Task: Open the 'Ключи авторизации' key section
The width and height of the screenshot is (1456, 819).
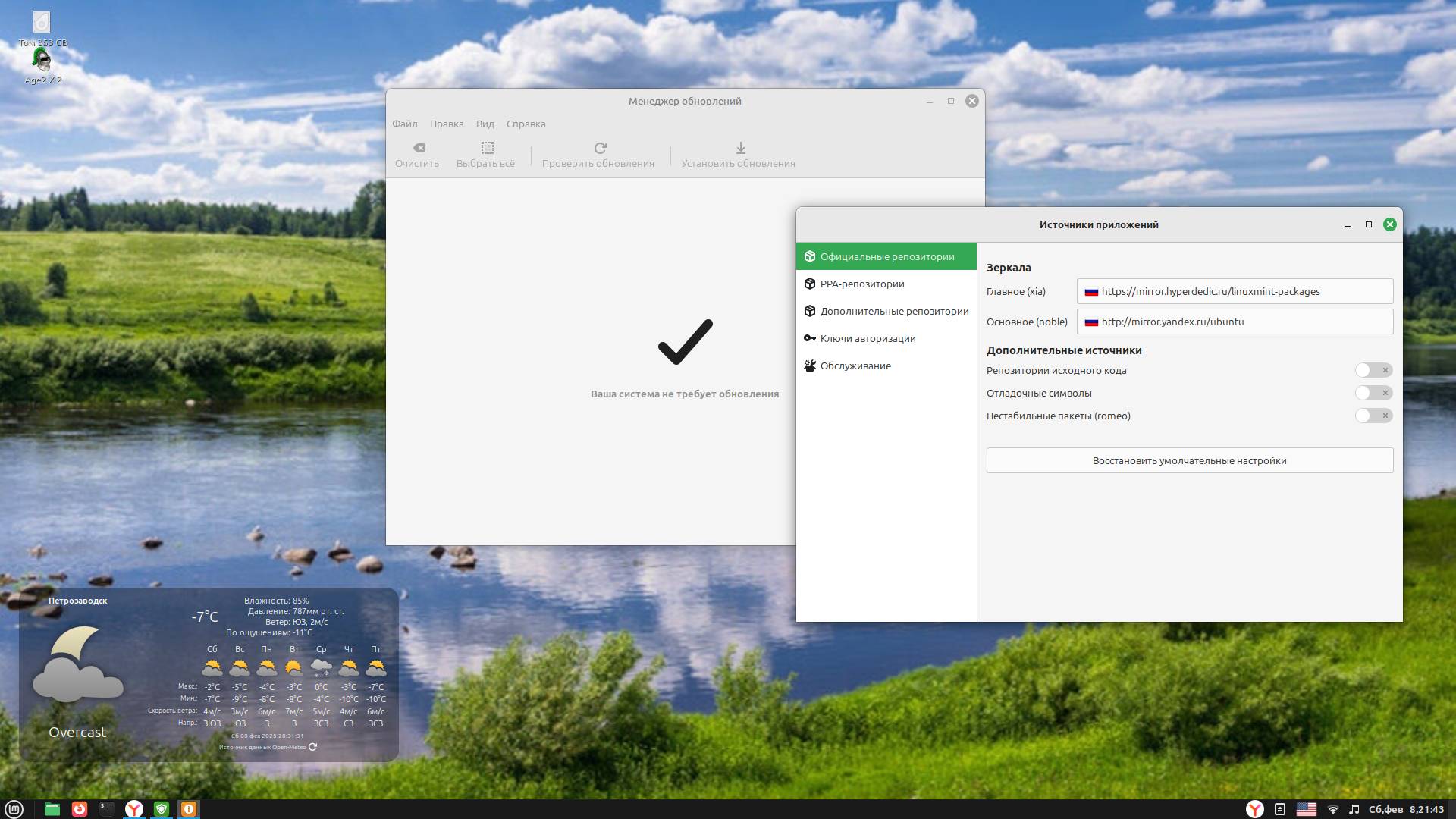Action: pyautogui.click(x=868, y=338)
